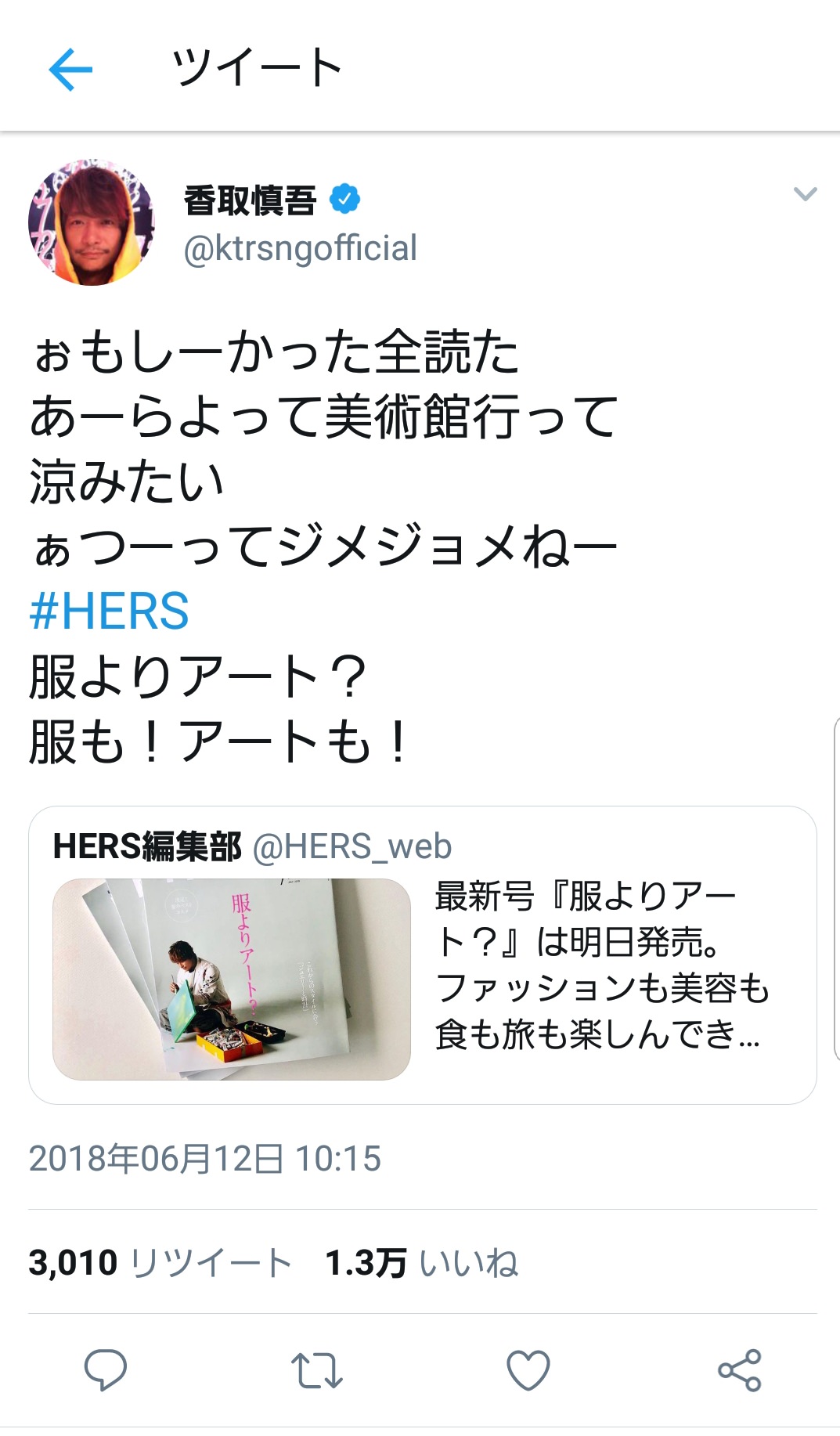Image resolution: width=840 pixels, height=1436 pixels.
Task: Go back using the blue arrow
Action: pos(70,69)
